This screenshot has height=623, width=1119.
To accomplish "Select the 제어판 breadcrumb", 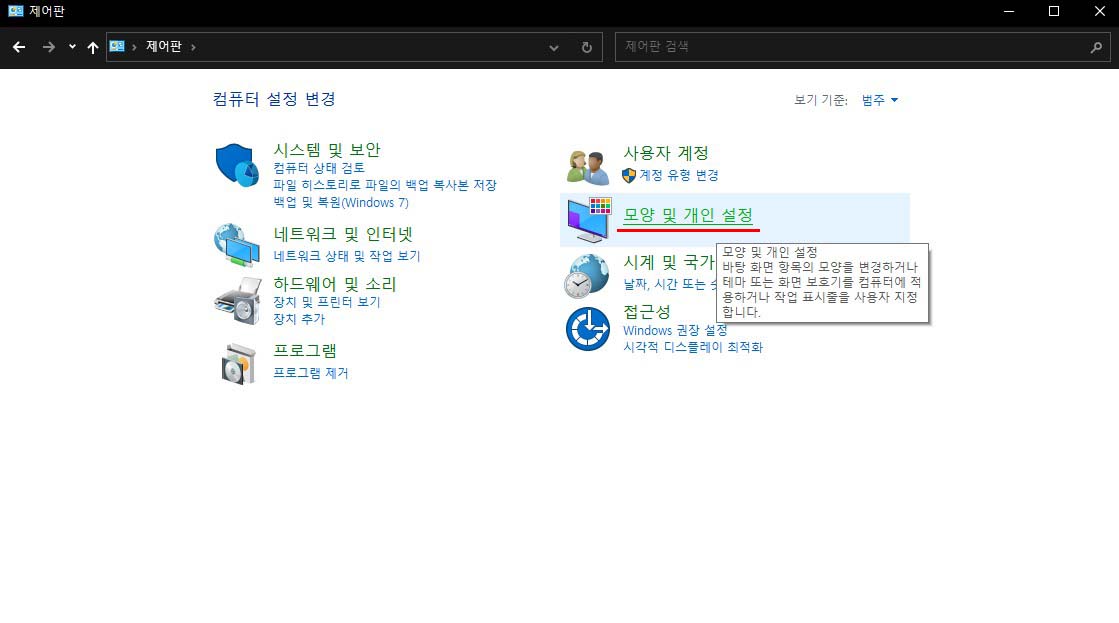I will tap(164, 46).
